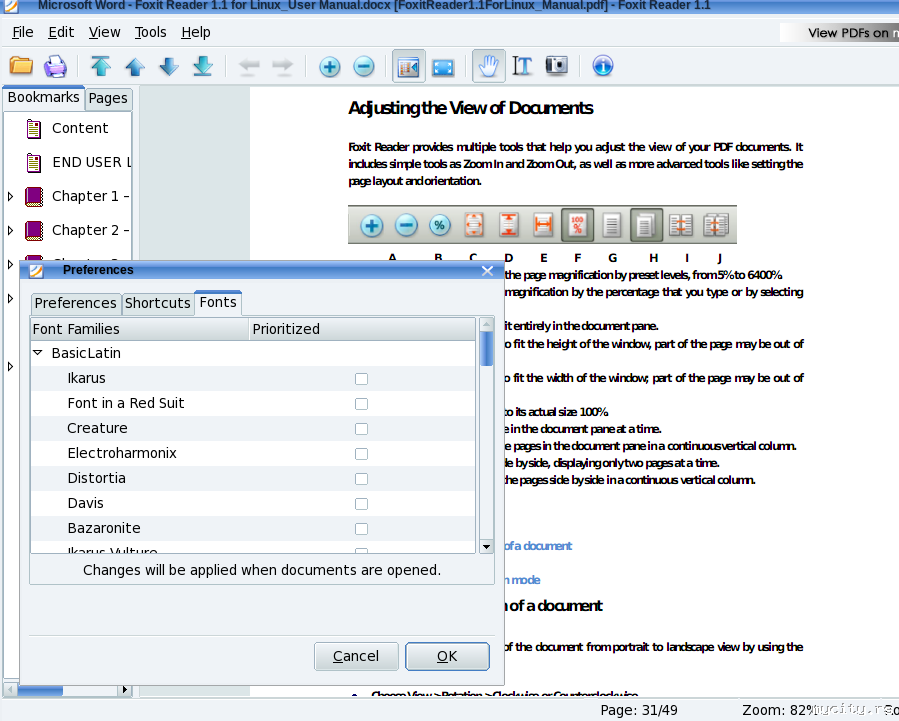Open the View menu
Screen dimensions: 899x721
coord(104,33)
